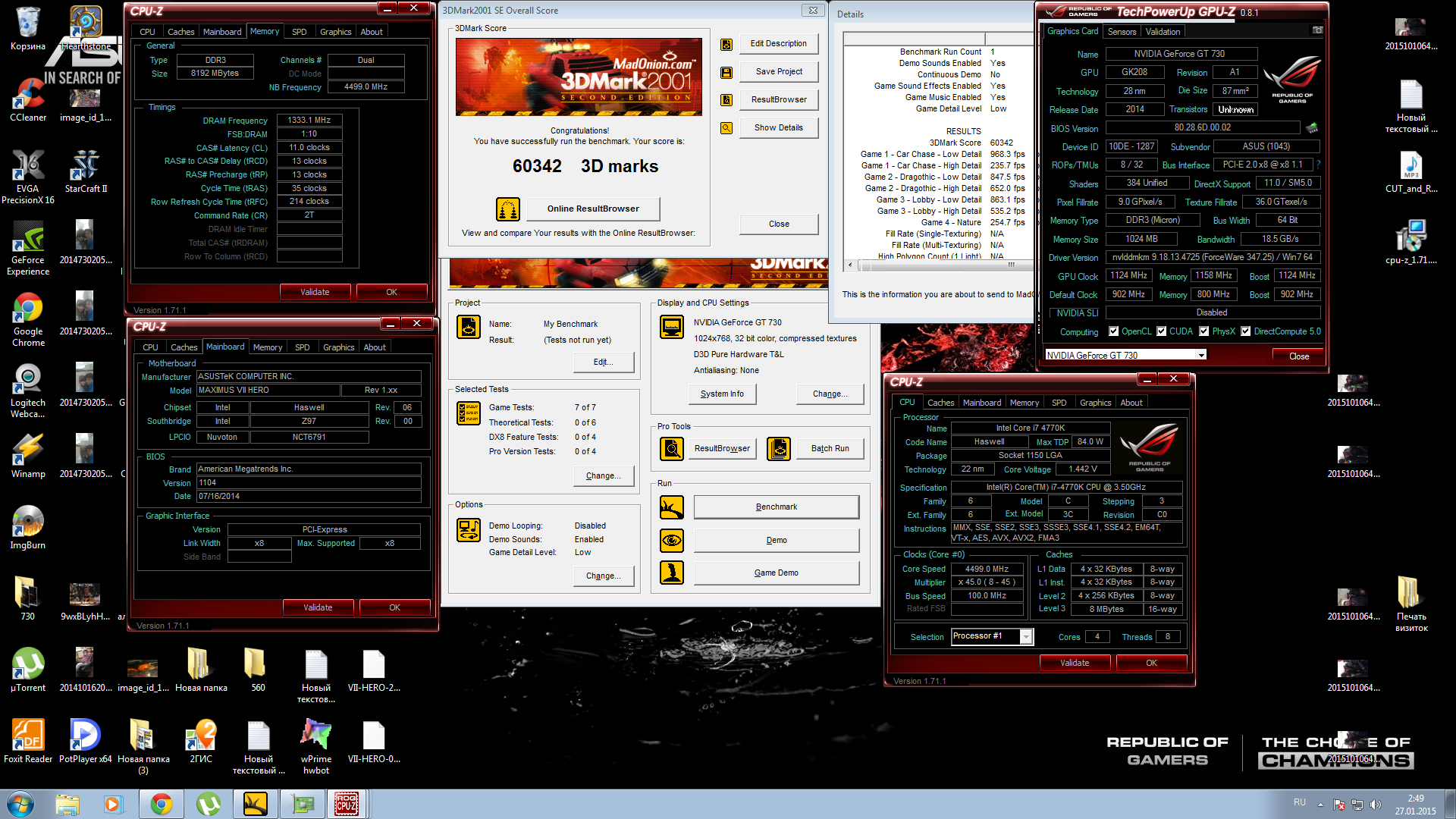Click the ResultBrowser icon beside its button
Viewport: 1456px width, 819px height.
tap(726, 100)
